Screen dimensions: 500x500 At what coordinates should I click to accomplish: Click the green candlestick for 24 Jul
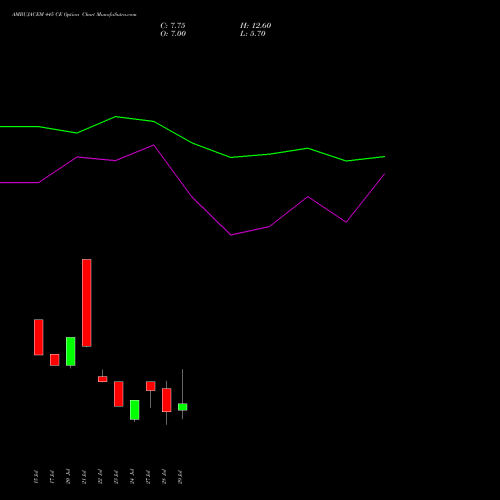[135, 410]
